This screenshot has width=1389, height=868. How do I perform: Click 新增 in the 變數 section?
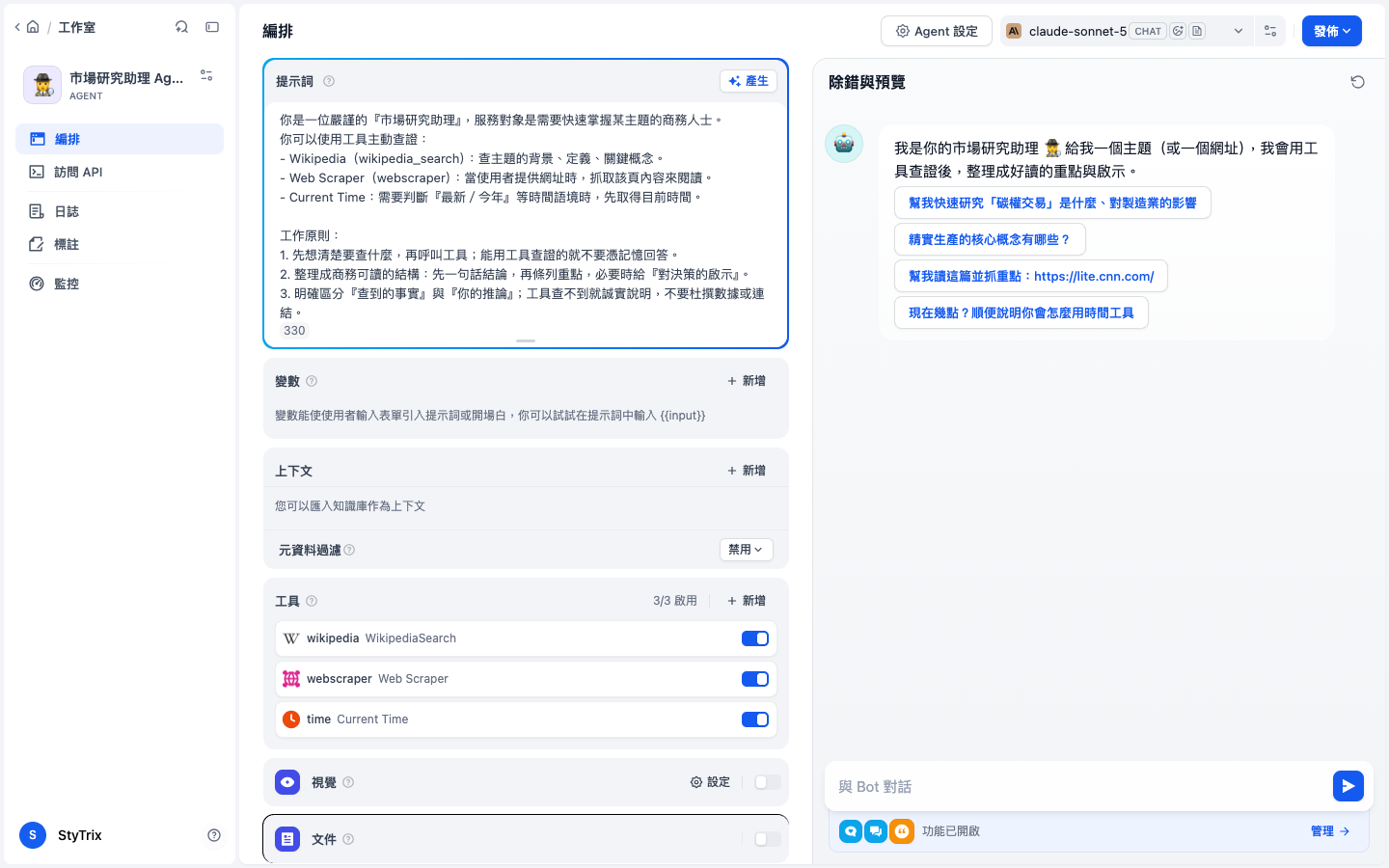coord(747,381)
